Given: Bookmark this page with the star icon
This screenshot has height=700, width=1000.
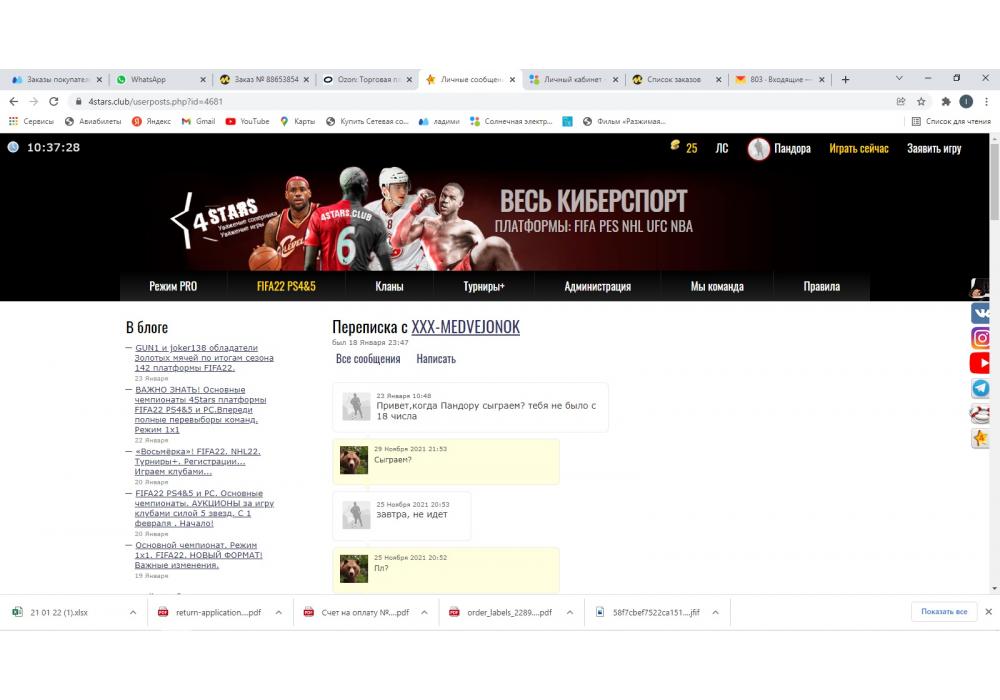Looking at the screenshot, I should pyautogui.click(x=921, y=101).
